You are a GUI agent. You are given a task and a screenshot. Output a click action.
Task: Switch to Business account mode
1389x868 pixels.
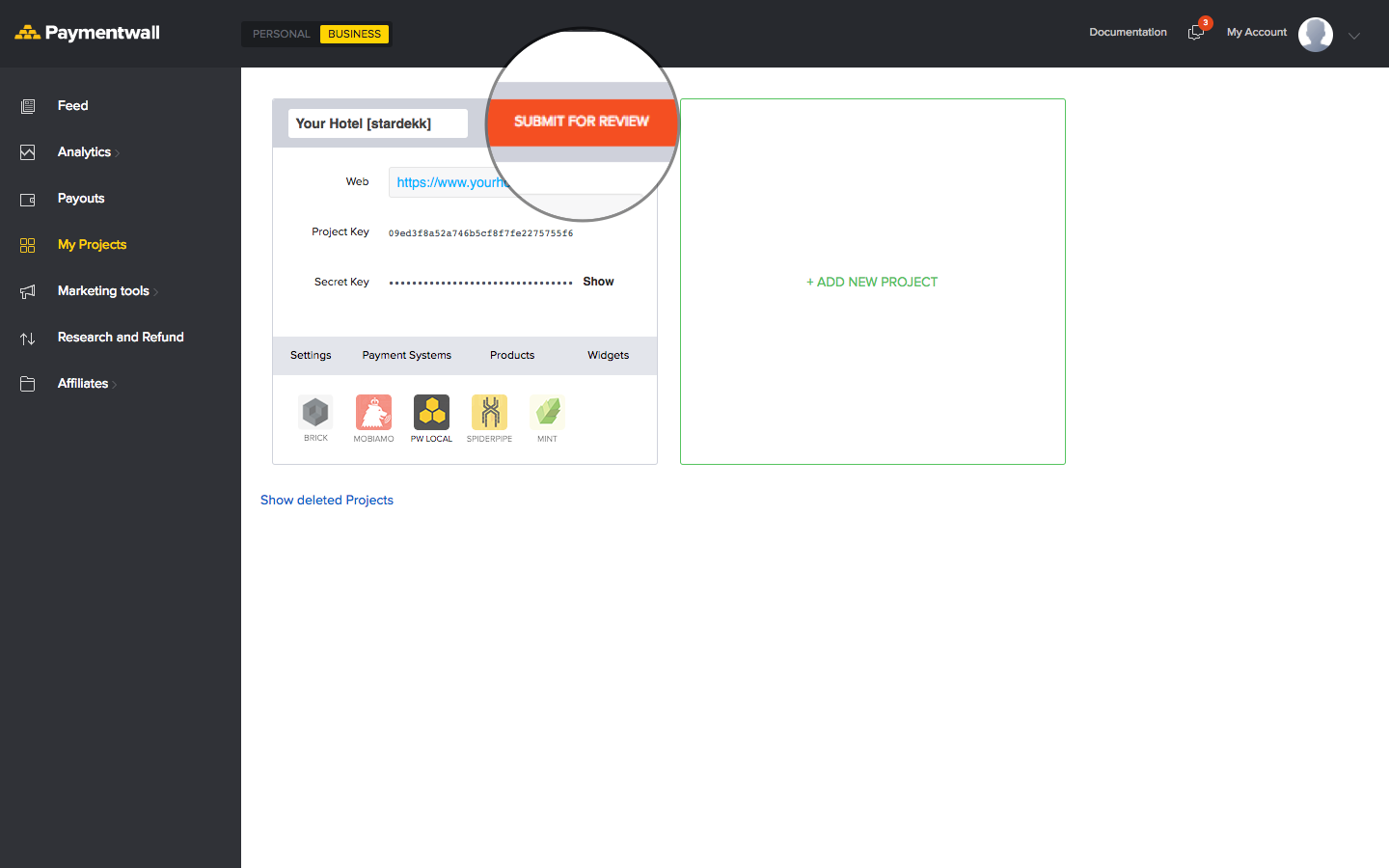354,34
